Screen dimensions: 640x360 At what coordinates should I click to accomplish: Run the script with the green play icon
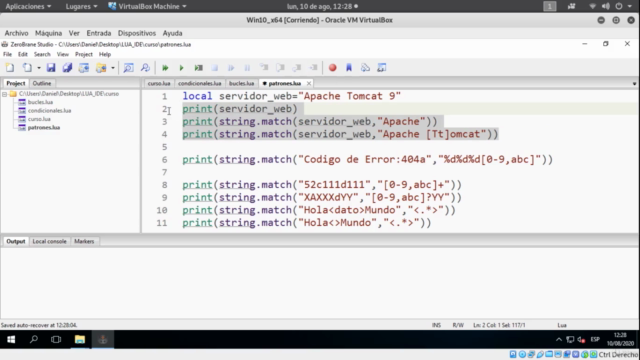tap(182, 68)
